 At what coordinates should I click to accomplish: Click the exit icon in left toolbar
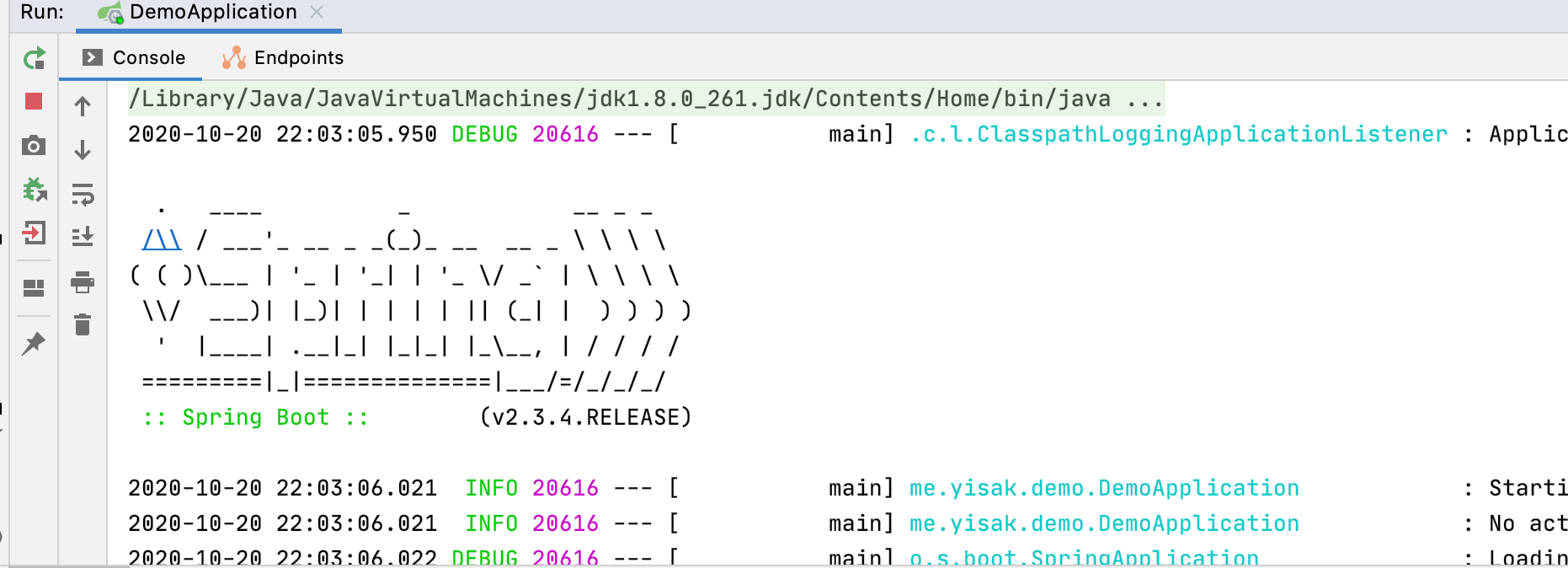pos(34,233)
